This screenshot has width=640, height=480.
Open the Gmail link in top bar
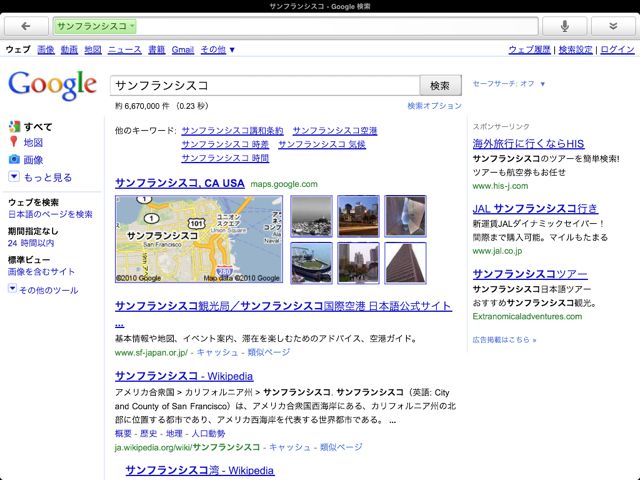coord(182,50)
